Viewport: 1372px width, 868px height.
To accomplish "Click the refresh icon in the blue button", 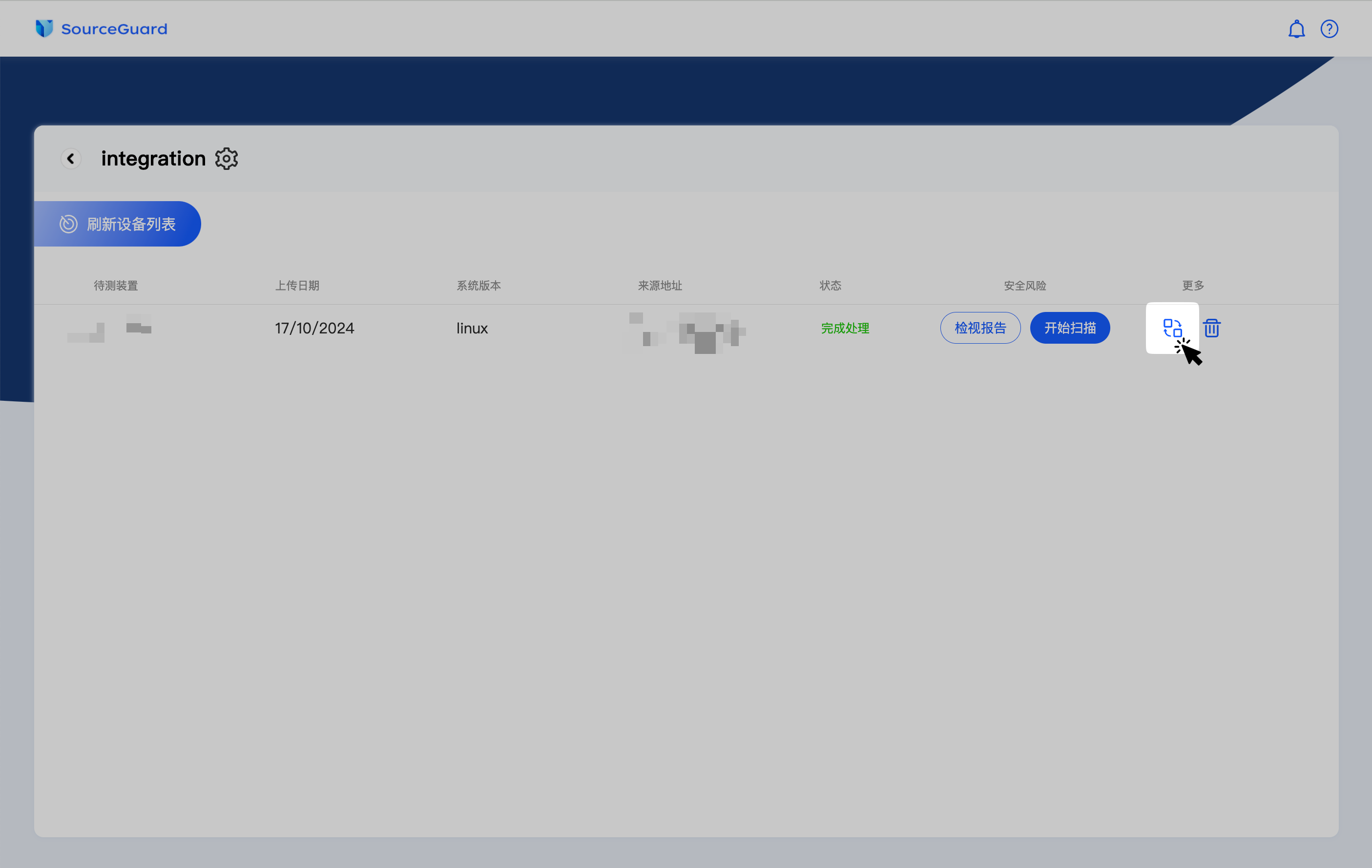I will tap(68, 224).
